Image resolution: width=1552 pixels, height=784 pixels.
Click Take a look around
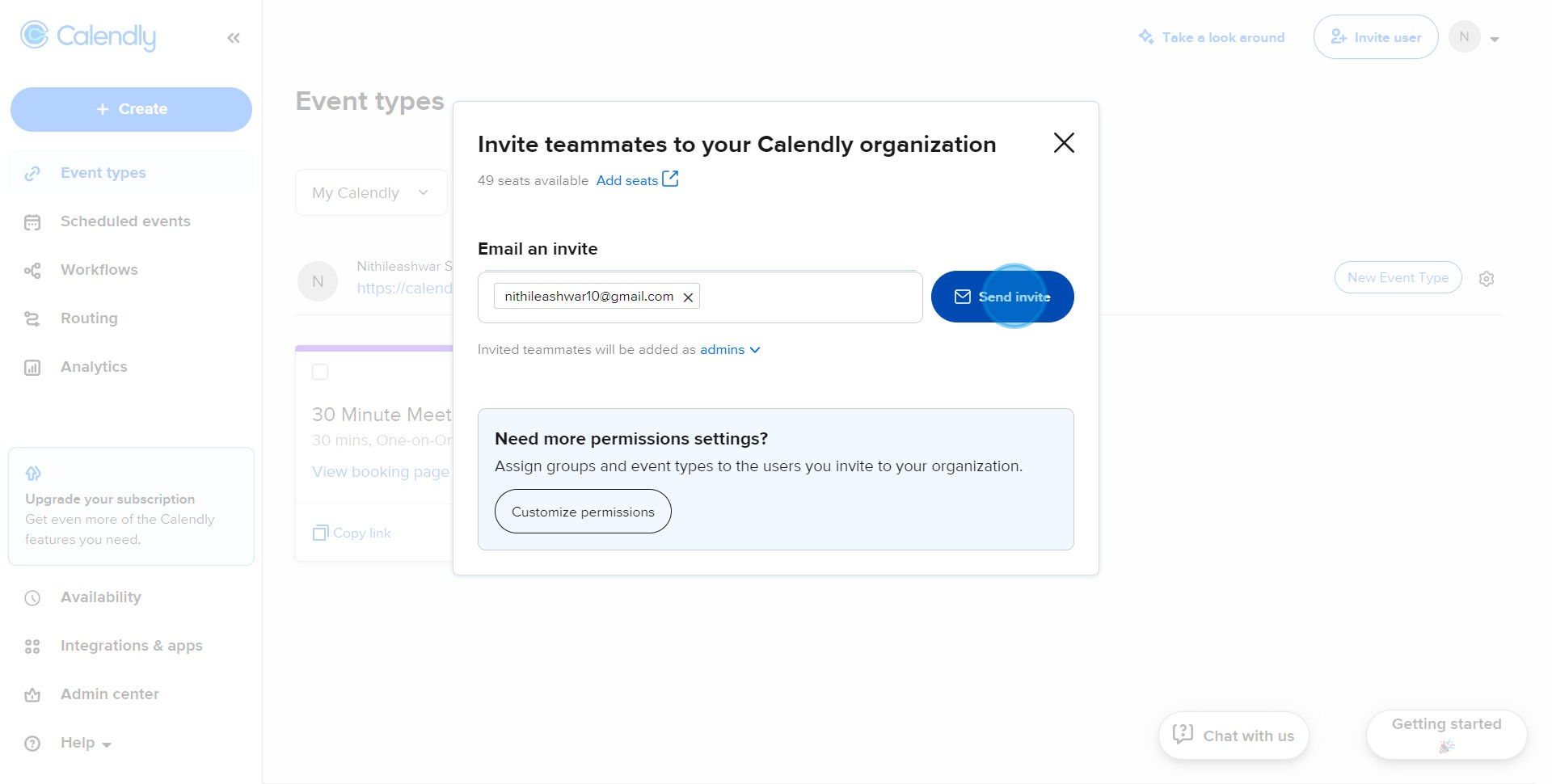(x=1223, y=37)
